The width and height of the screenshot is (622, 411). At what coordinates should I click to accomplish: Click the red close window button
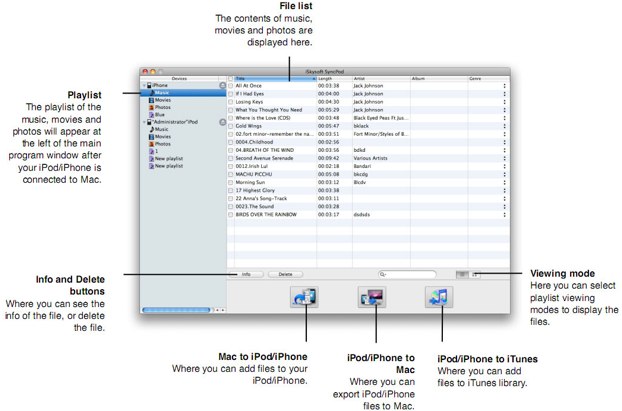point(145,72)
